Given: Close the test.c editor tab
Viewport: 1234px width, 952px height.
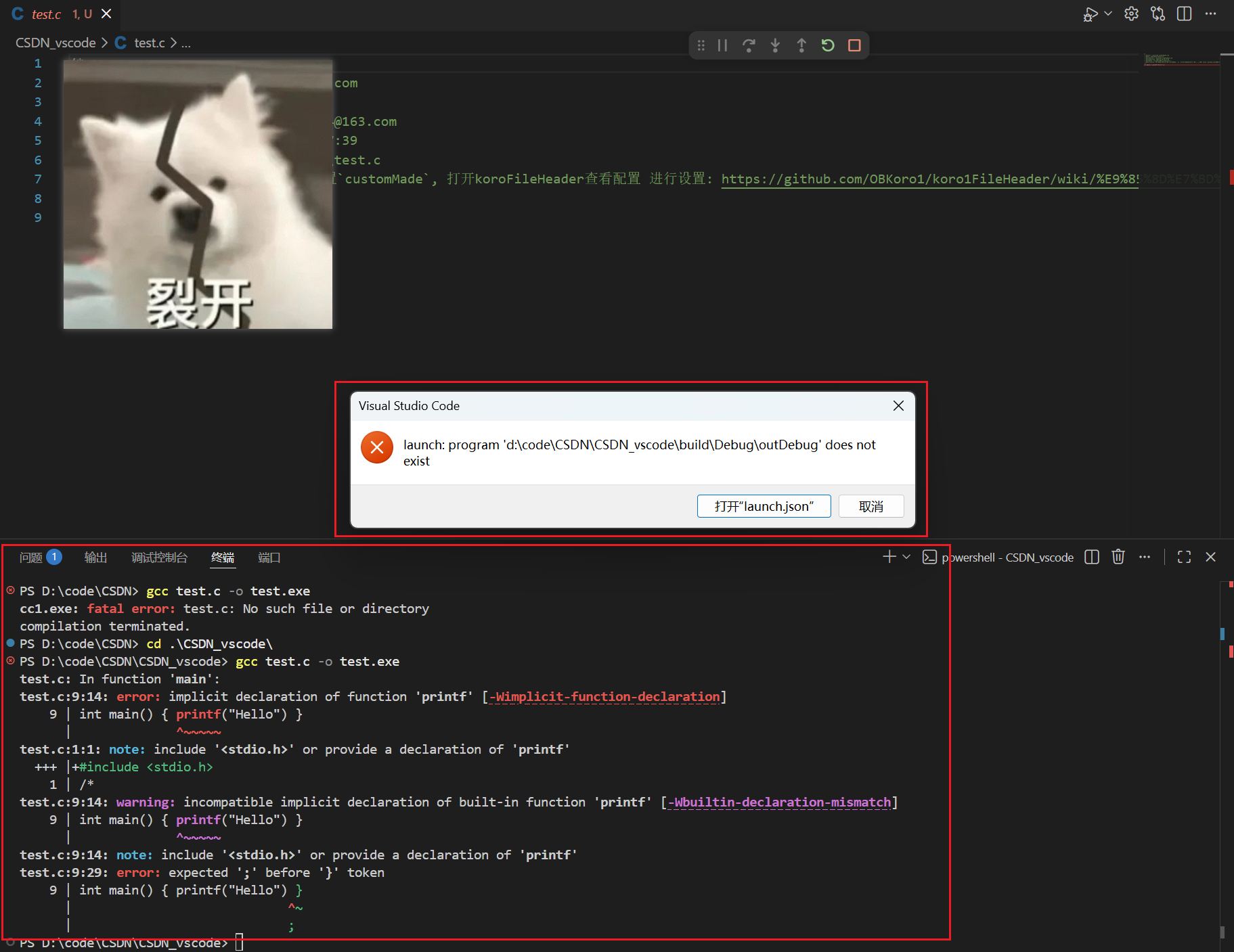Looking at the screenshot, I should [x=106, y=14].
